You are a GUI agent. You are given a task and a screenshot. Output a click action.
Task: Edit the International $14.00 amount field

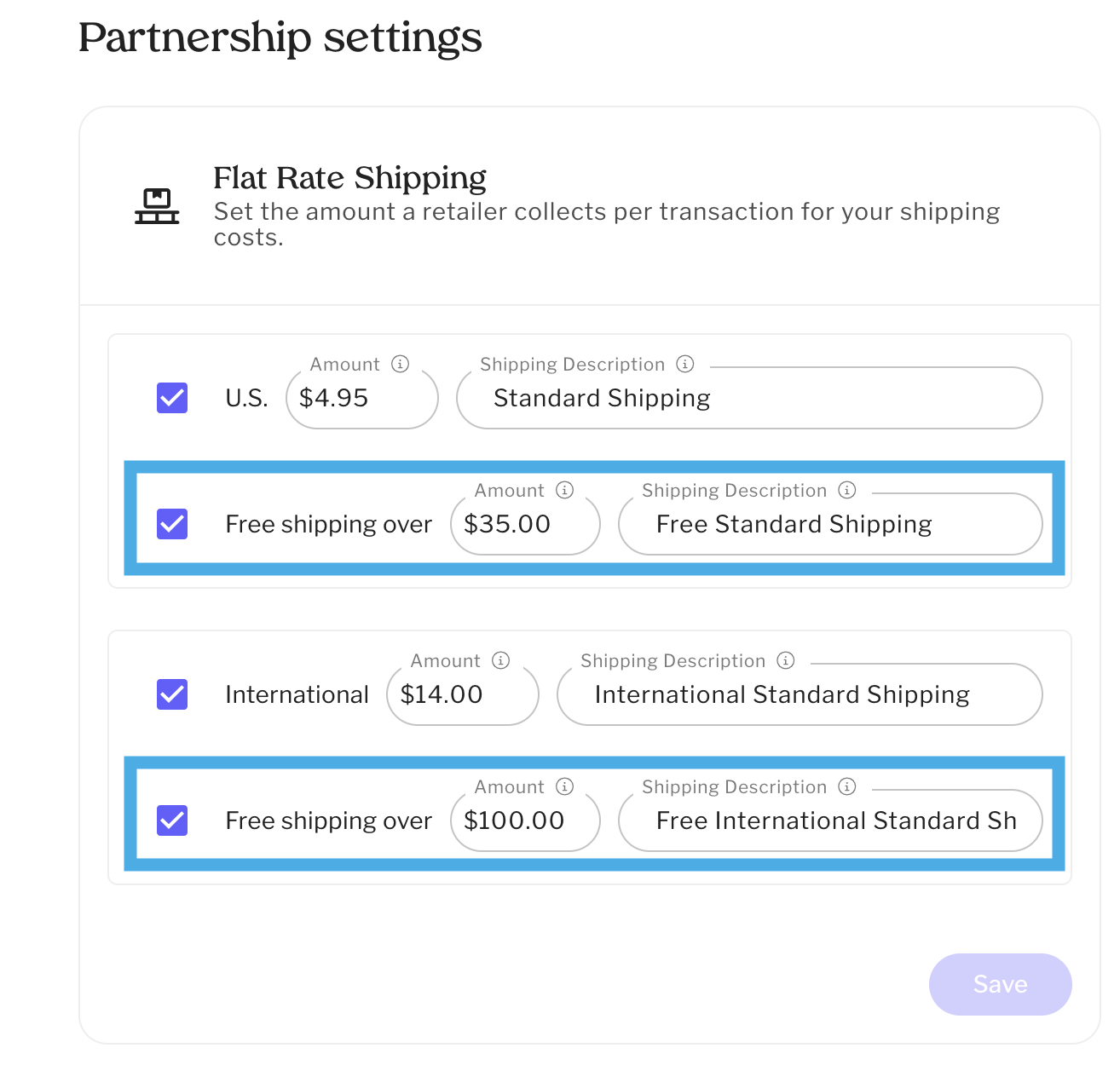pos(462,695)
